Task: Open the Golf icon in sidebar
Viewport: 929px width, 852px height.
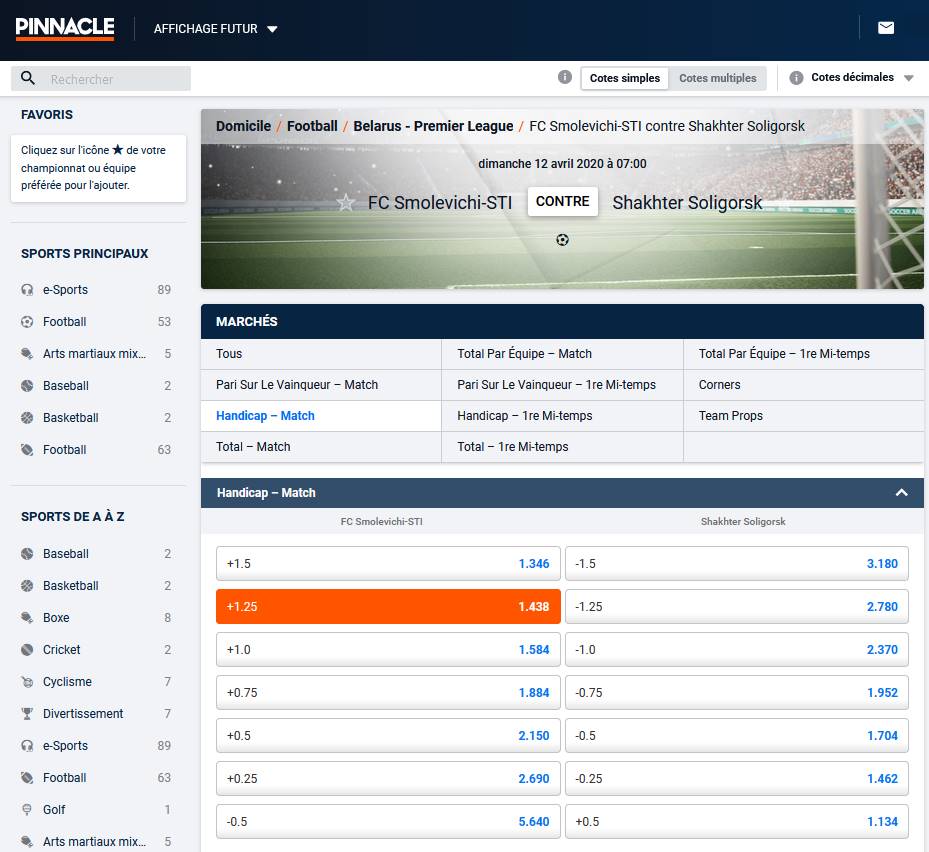Action: (27, 810)
